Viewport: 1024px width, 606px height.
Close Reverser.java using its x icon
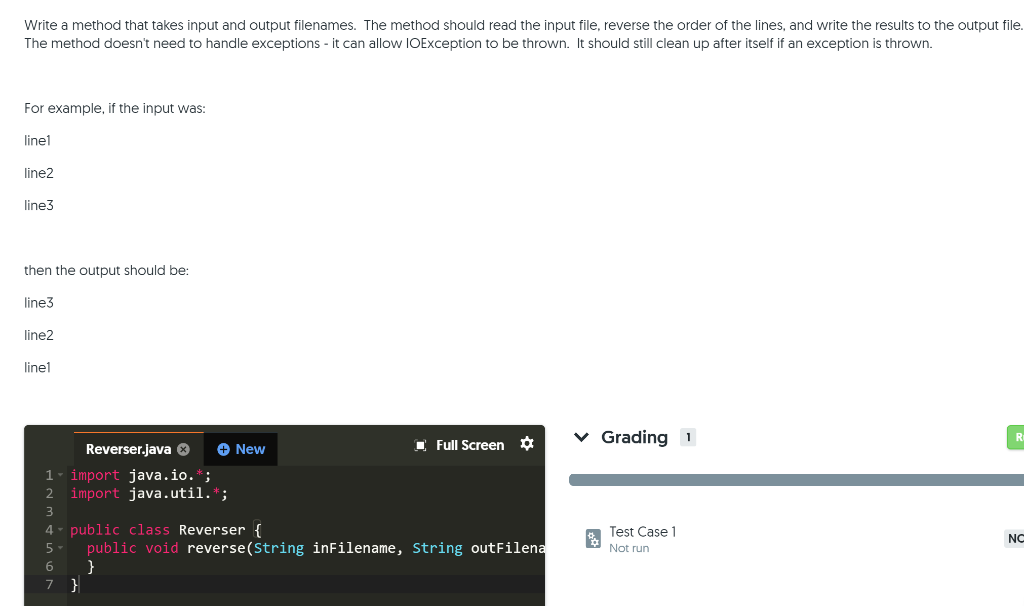[x=182, y=448]
